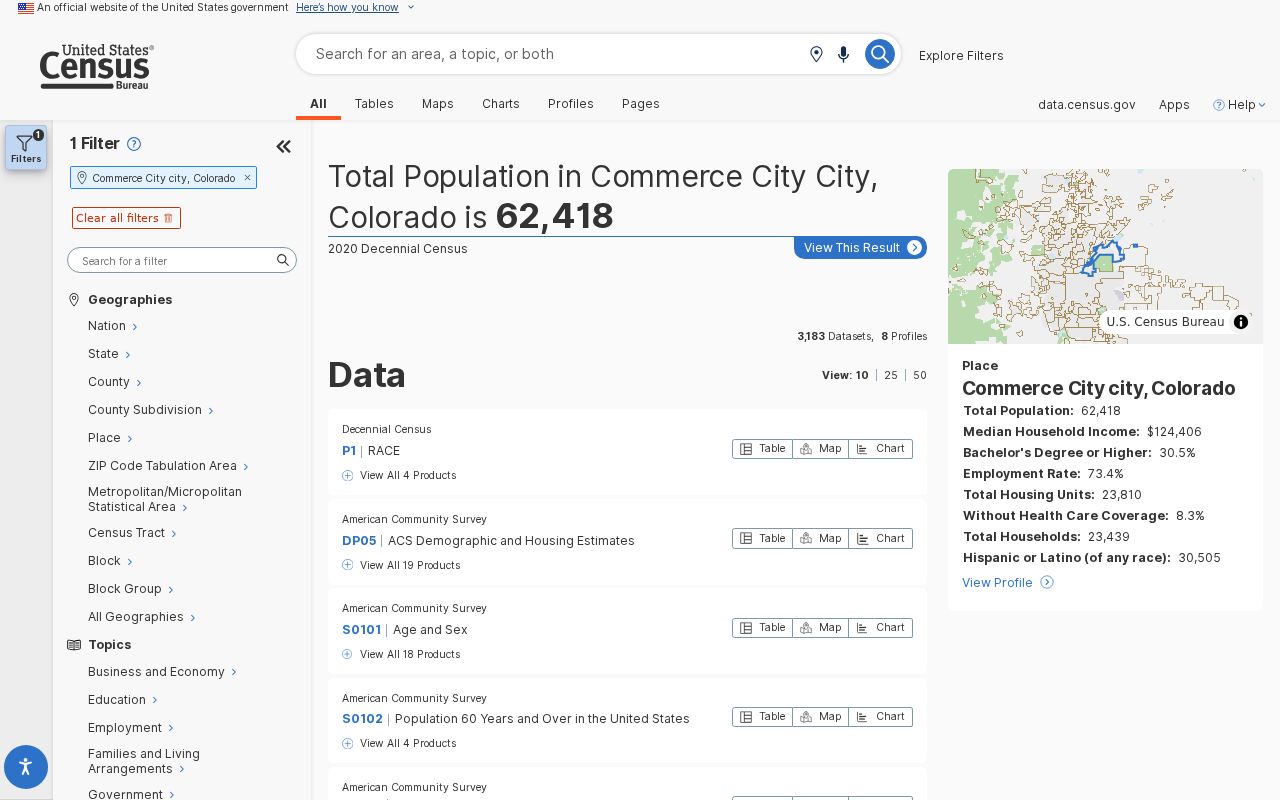
Task: Open the S0101 Age and Sex link
Action: (x=405, y=630)
